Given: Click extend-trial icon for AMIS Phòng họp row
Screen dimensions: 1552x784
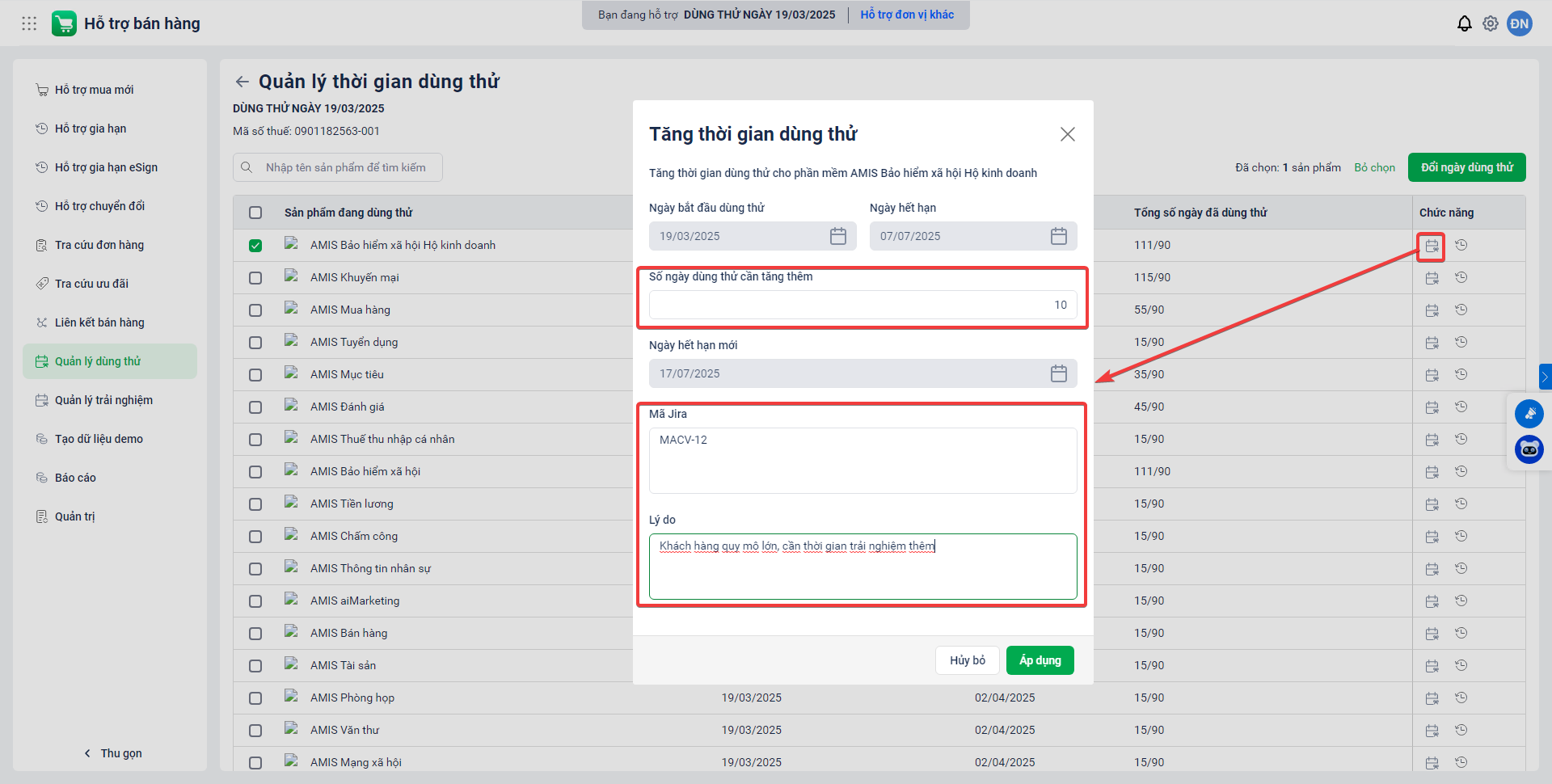Looking at the screenshot, I should (1432, 698).
